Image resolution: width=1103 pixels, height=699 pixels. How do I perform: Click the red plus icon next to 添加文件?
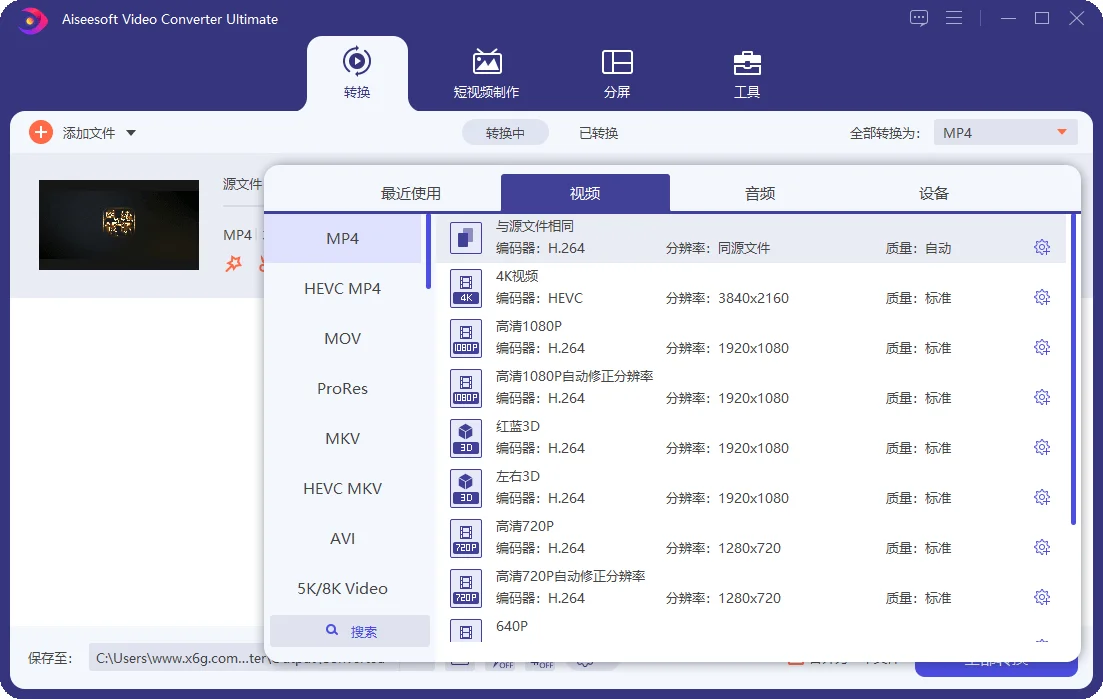40,132
